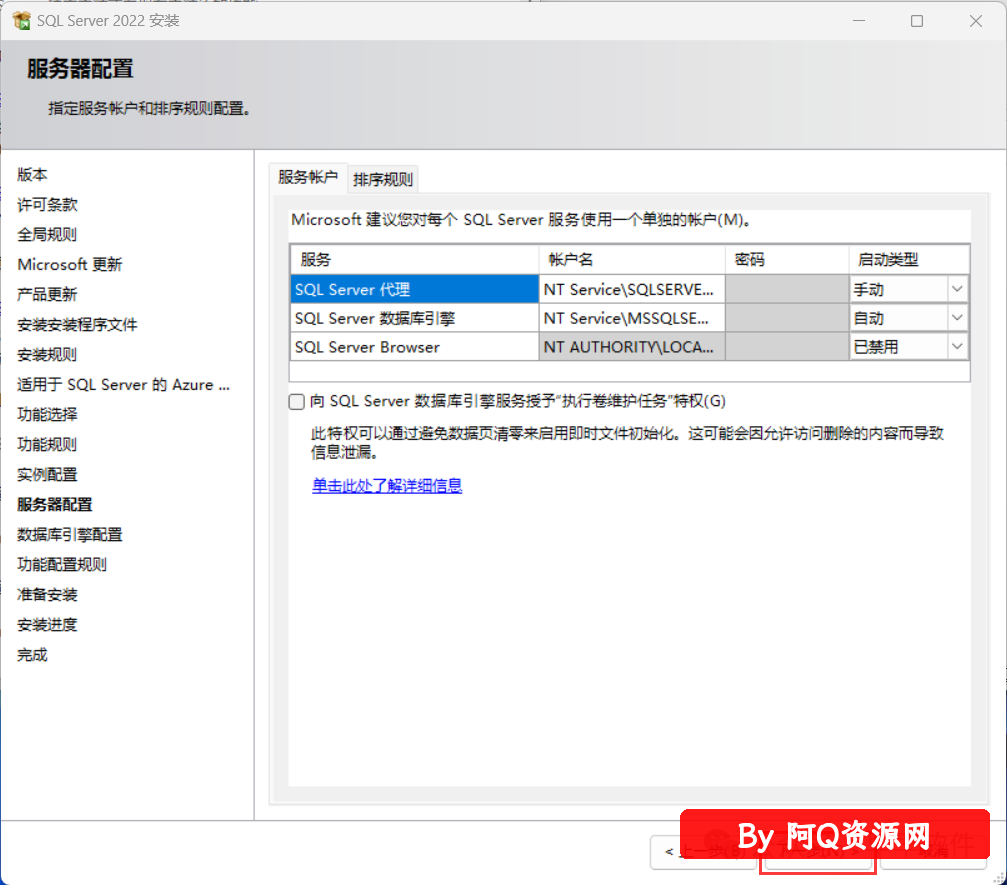
Task: Select the bold 服务器配置 step in the sidebar
Action: tap(55, 505)
